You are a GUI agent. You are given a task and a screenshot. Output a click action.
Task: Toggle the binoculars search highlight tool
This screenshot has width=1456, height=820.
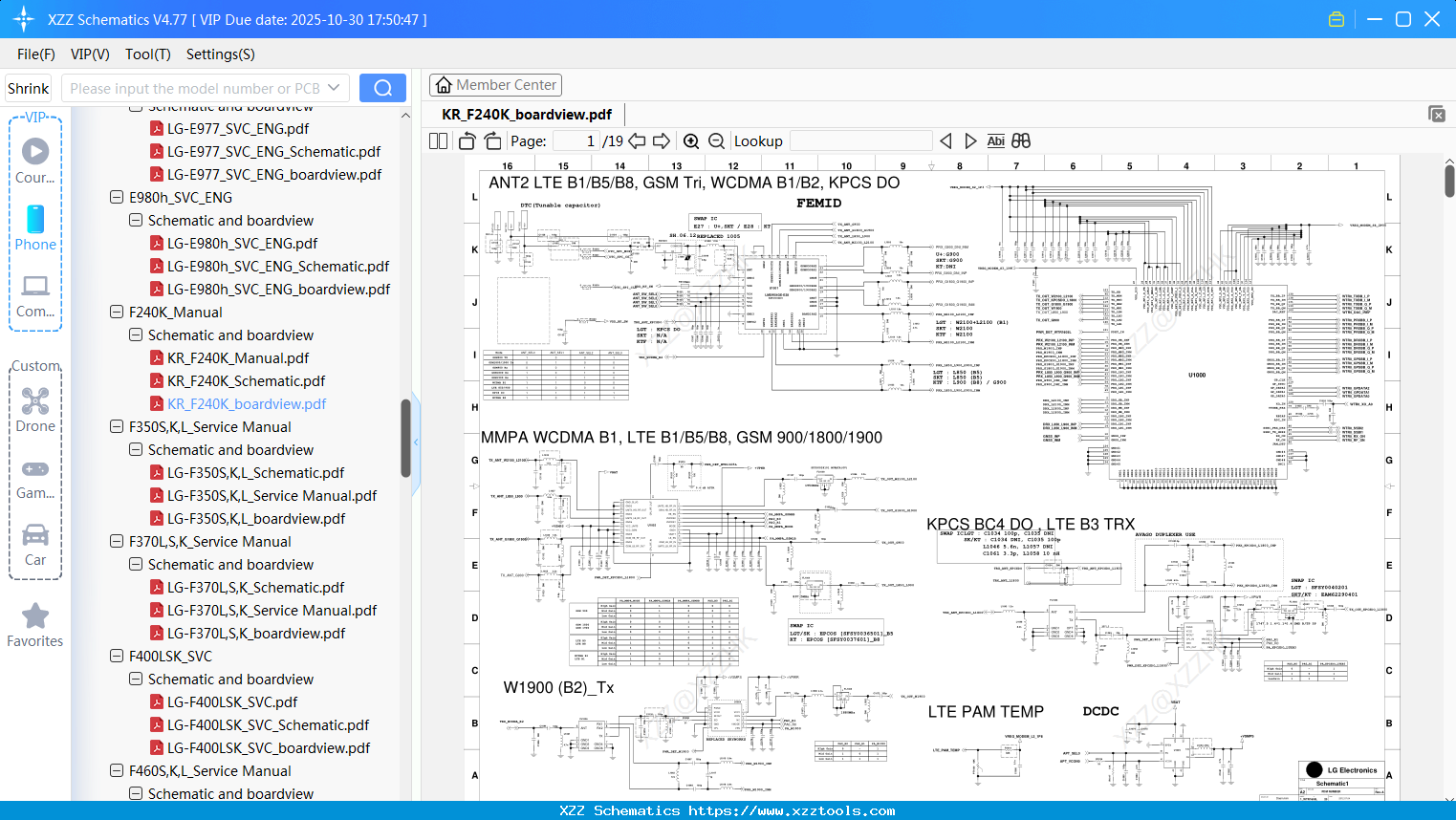pos(1020,140)
